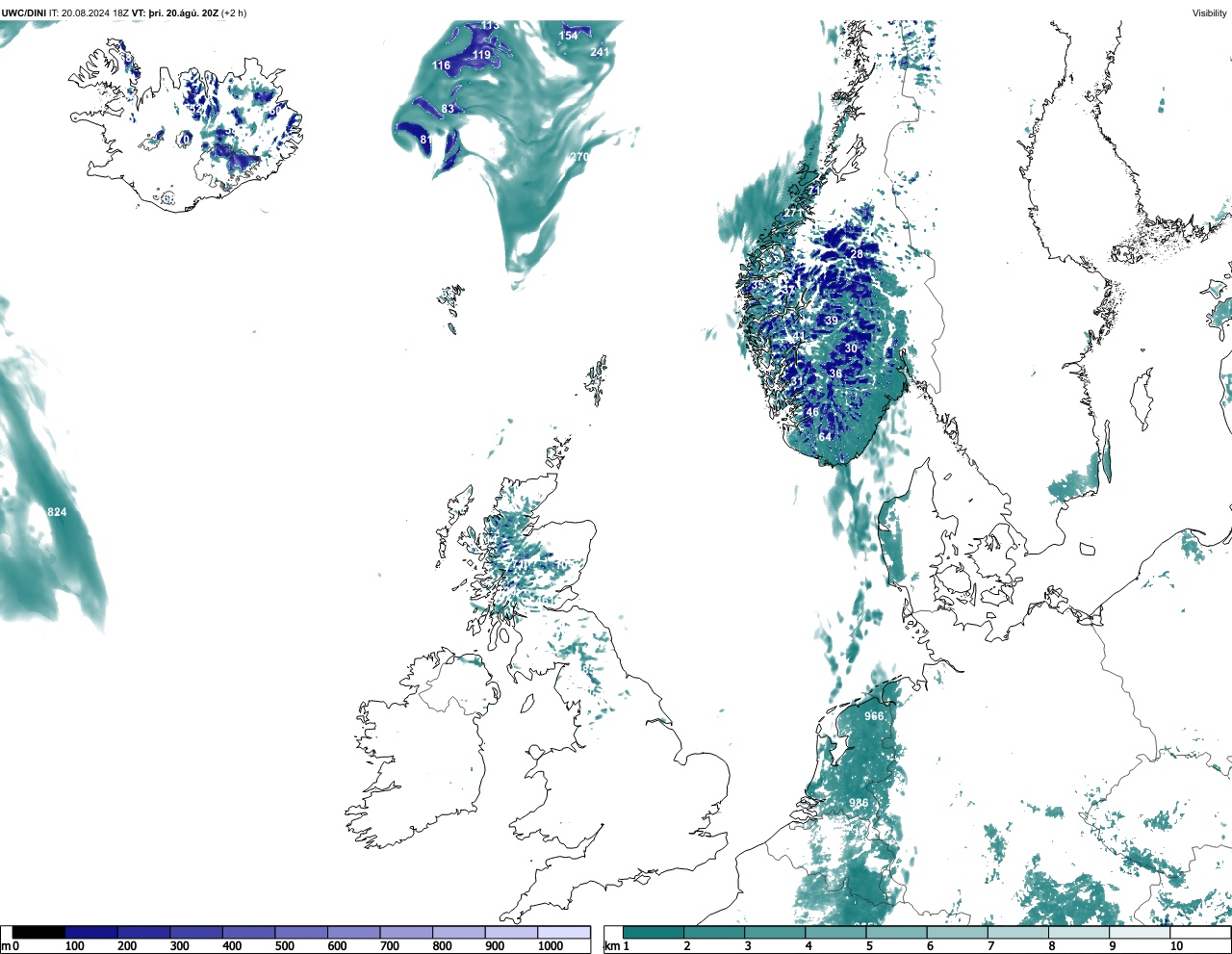
Task: Click the "Visibility" title label
Action: pos(1209,13)
